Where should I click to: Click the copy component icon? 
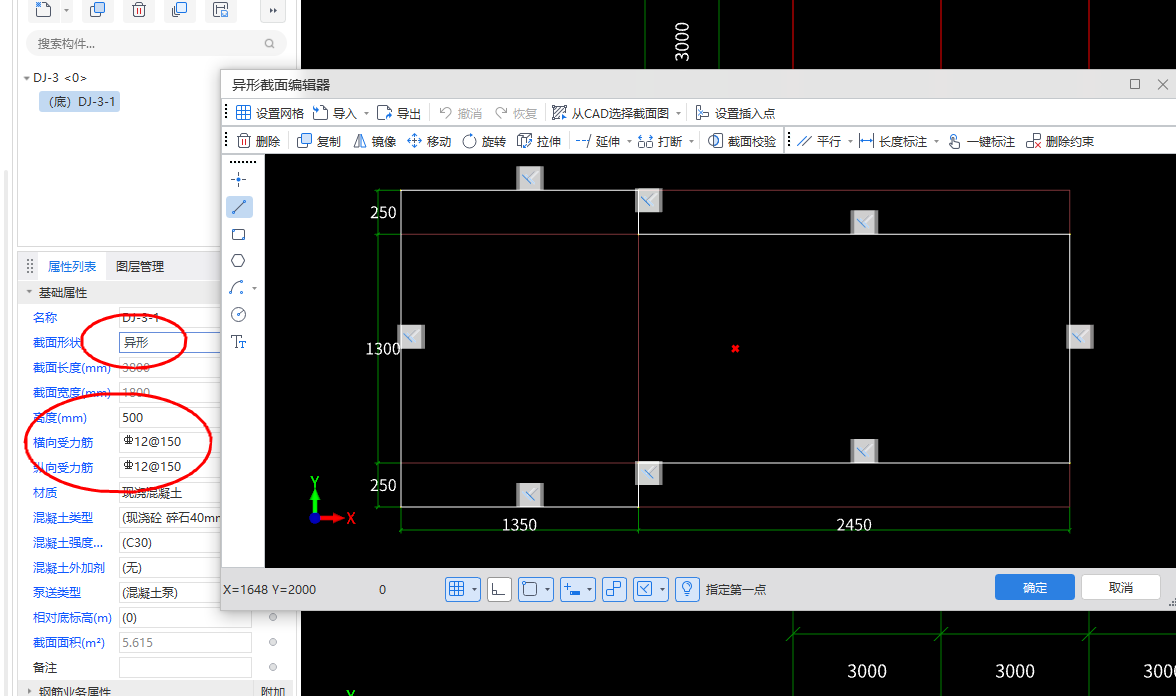point(98,10)
